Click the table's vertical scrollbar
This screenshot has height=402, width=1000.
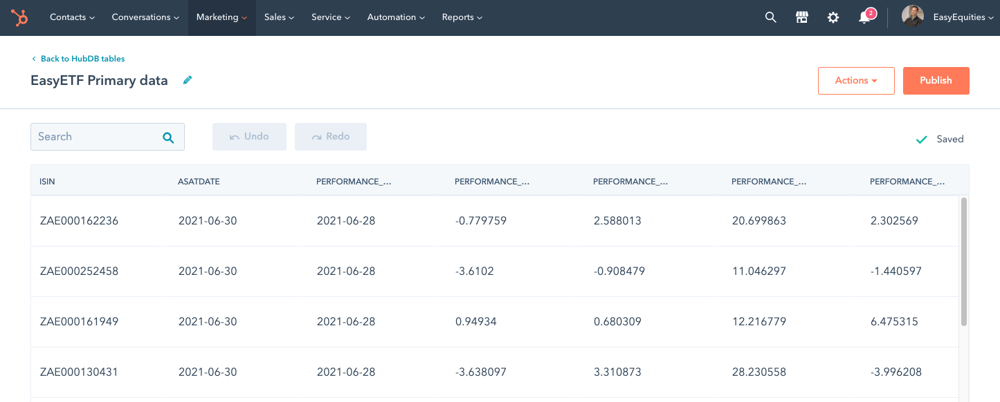coord(964,260)
